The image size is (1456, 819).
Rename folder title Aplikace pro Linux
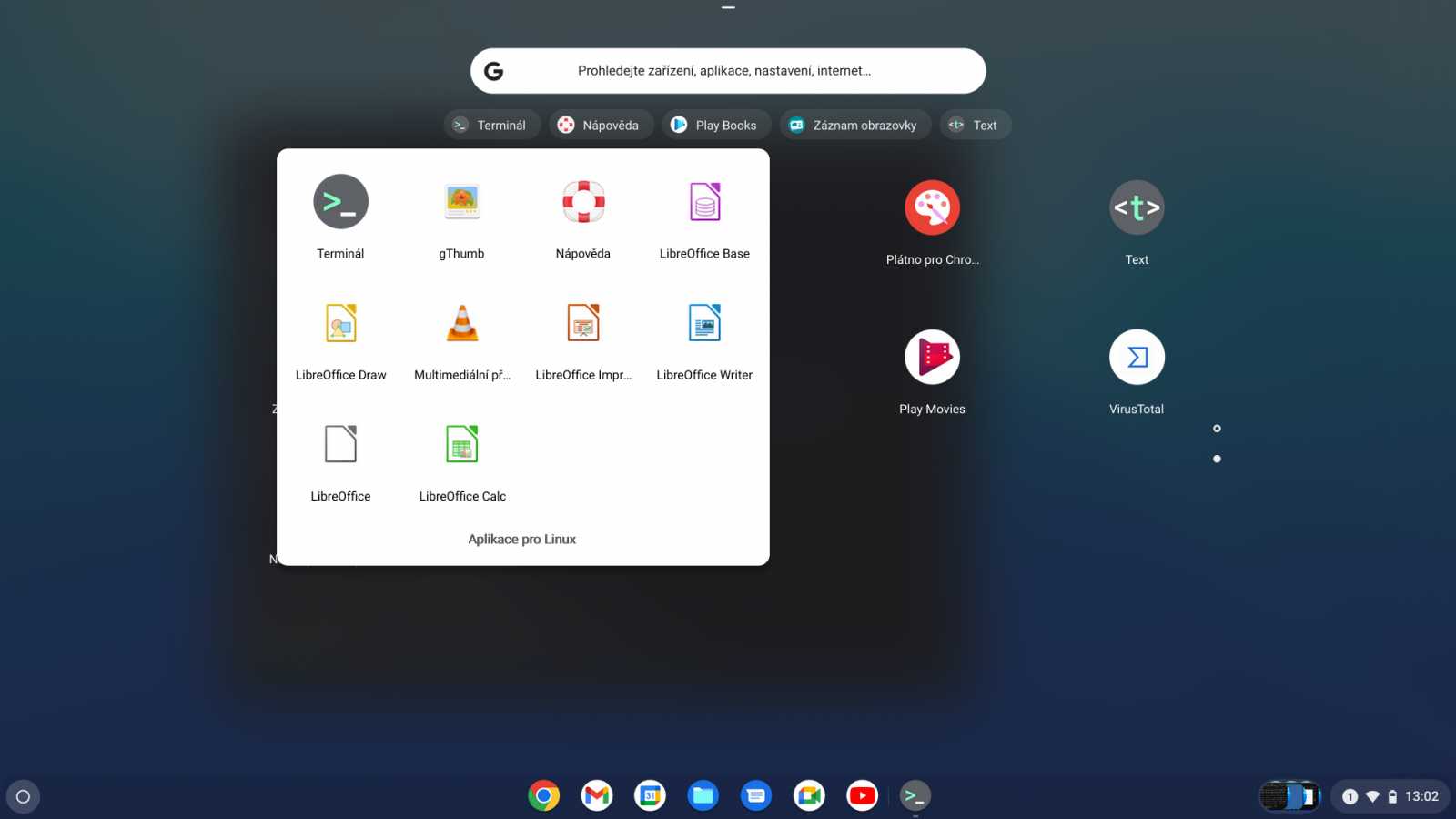click(x=522, y=539)
